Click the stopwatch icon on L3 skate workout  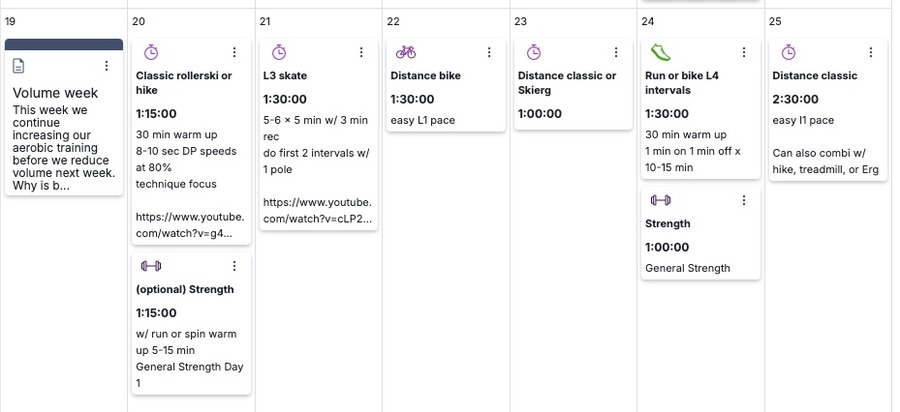pos(279,52)
